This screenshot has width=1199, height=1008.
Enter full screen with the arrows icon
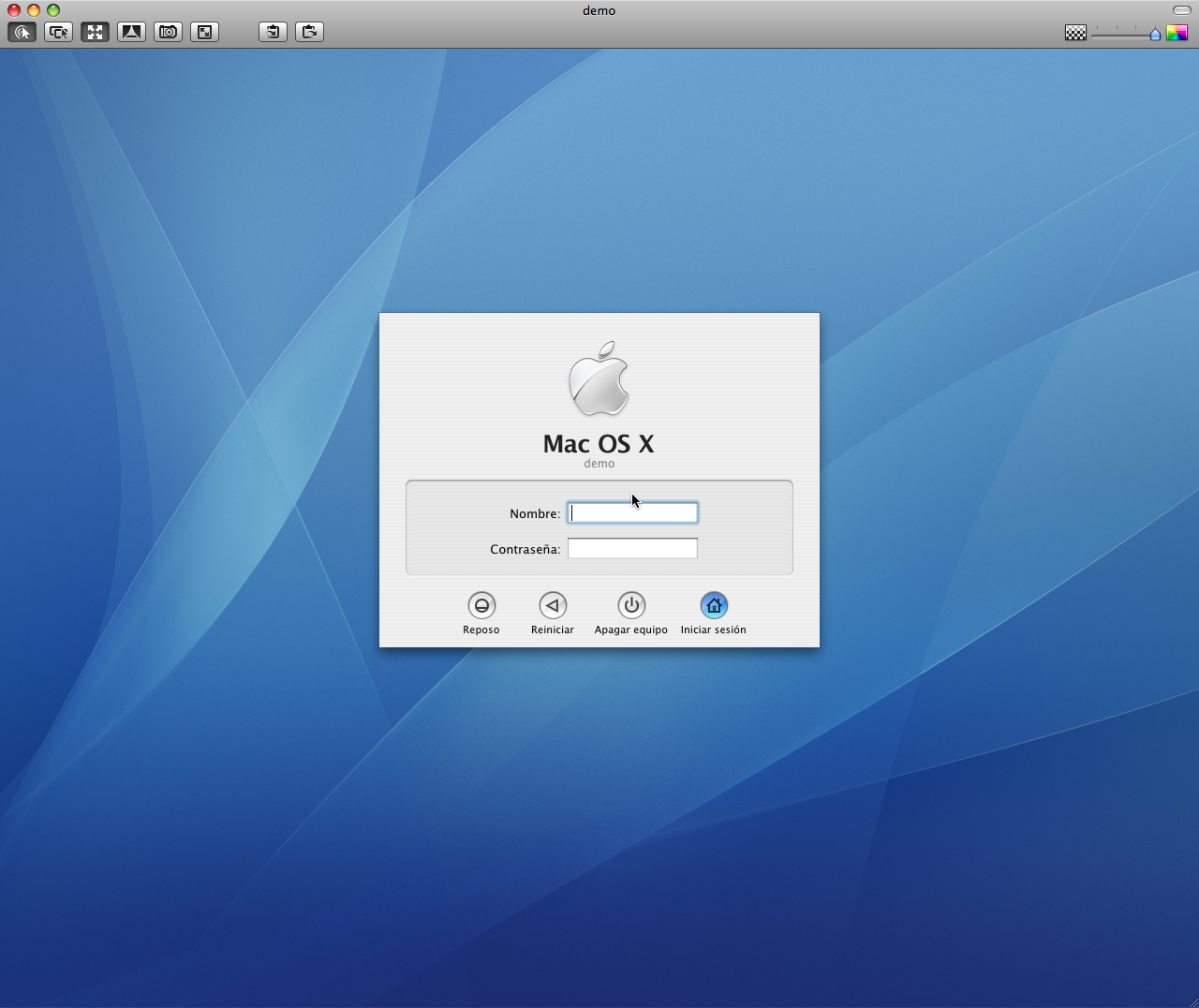click(x=204, y=32)
